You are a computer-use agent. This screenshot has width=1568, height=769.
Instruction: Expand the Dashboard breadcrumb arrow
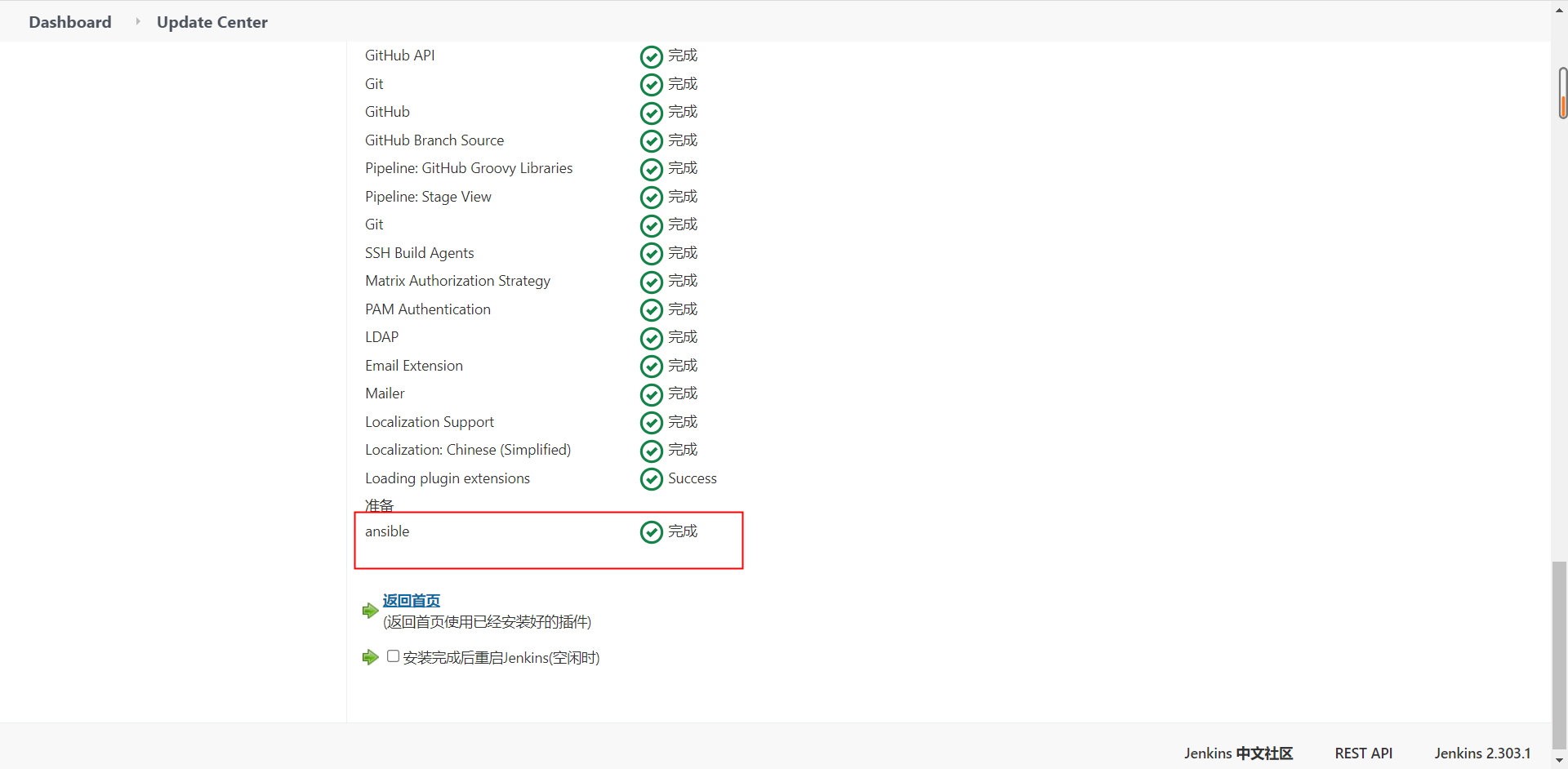click(x=137, y=22)
